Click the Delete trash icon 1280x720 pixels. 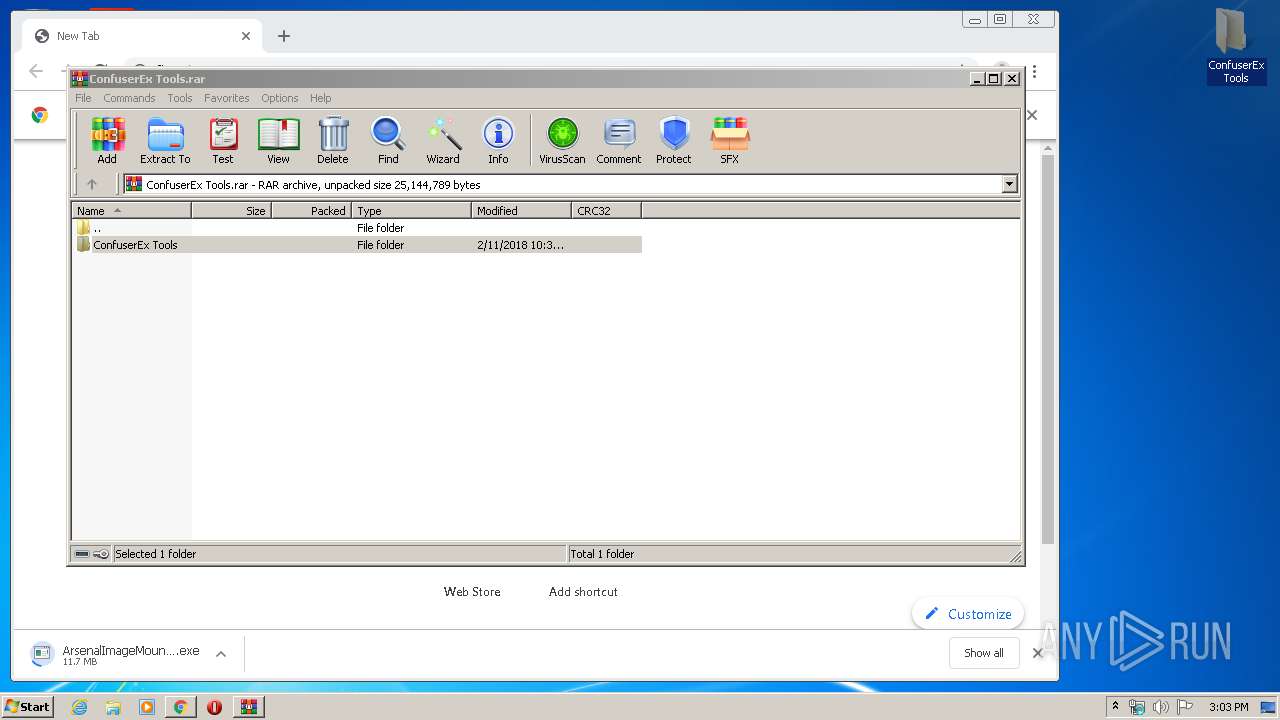pos(333,140)
